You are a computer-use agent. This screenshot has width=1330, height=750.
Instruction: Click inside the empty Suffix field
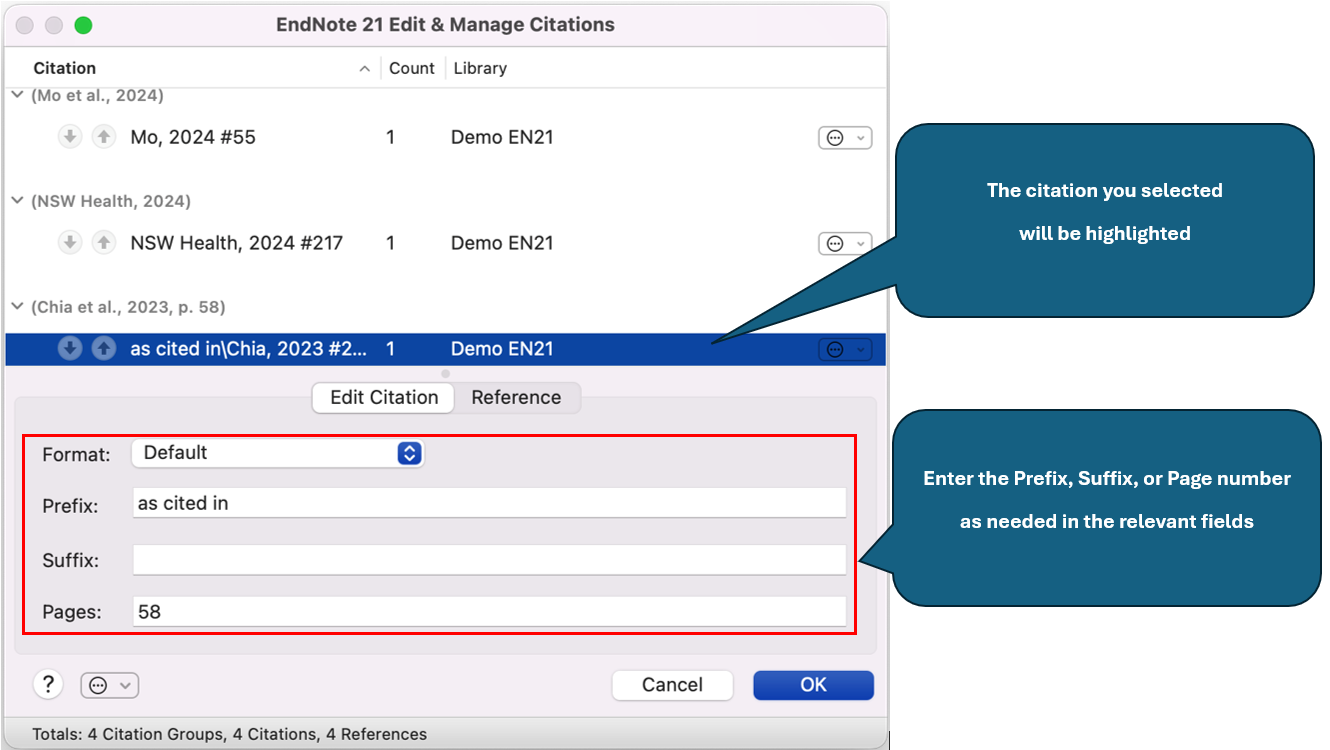tap(488, 559)
